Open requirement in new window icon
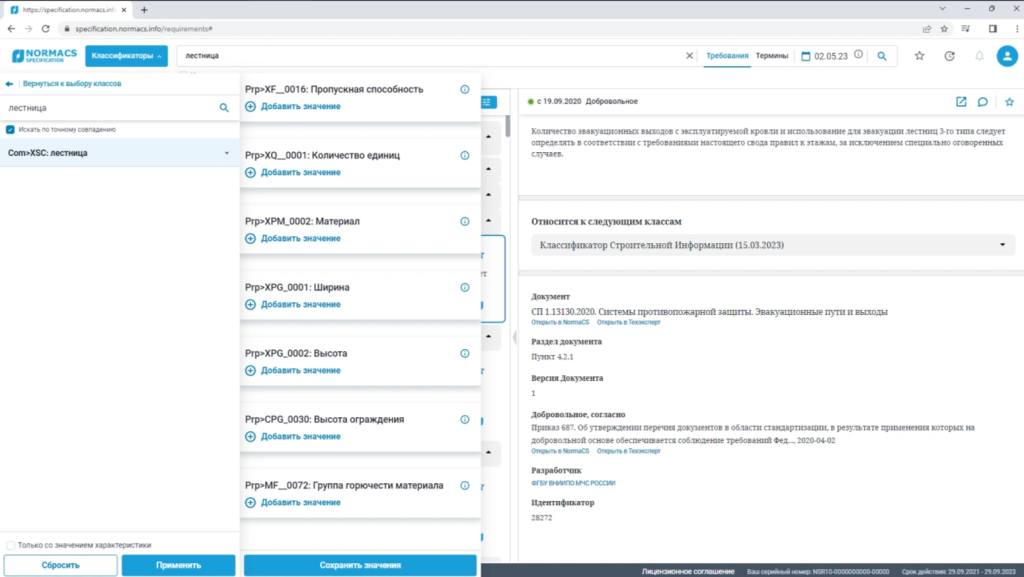The image size is (1024, 577). [961, 102]
